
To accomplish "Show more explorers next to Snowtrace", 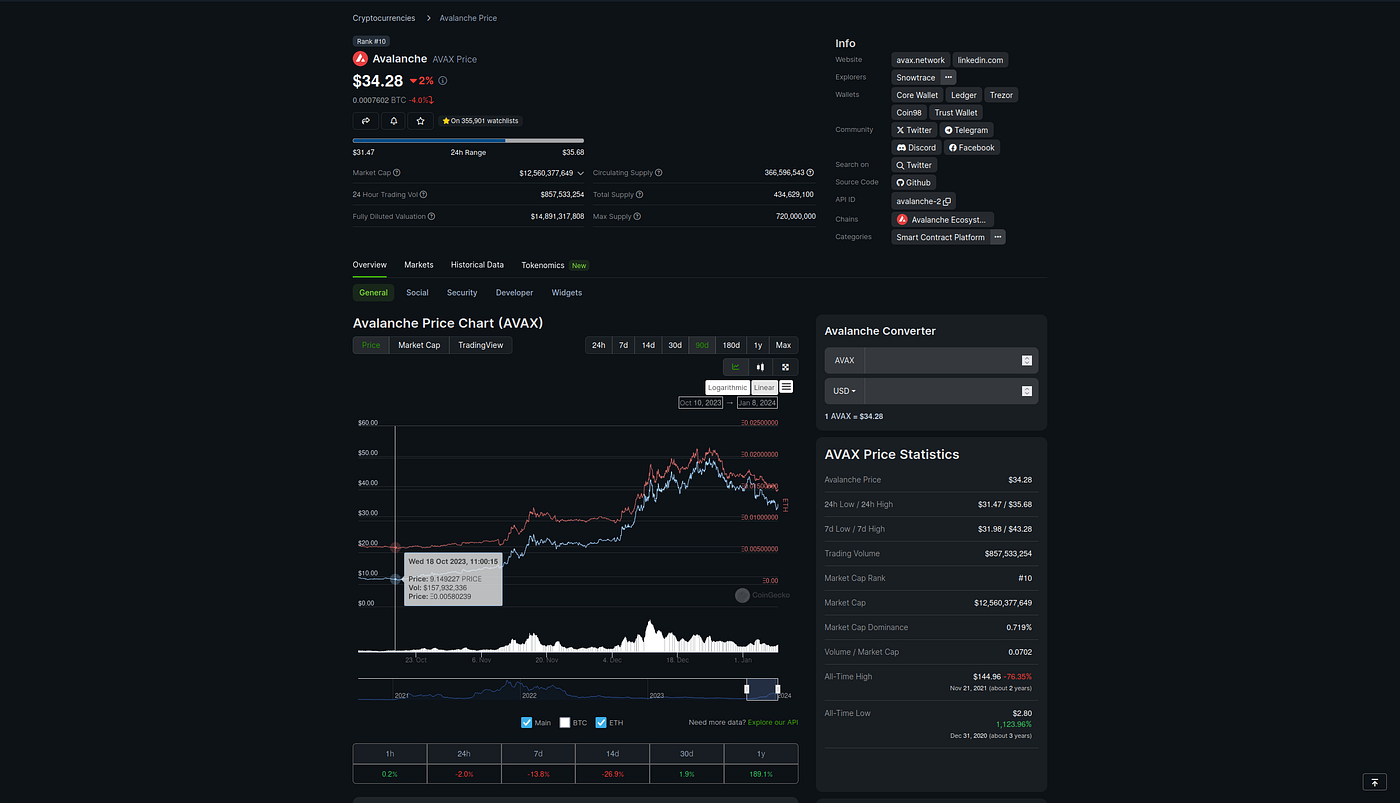I will [x=948, y=77].
